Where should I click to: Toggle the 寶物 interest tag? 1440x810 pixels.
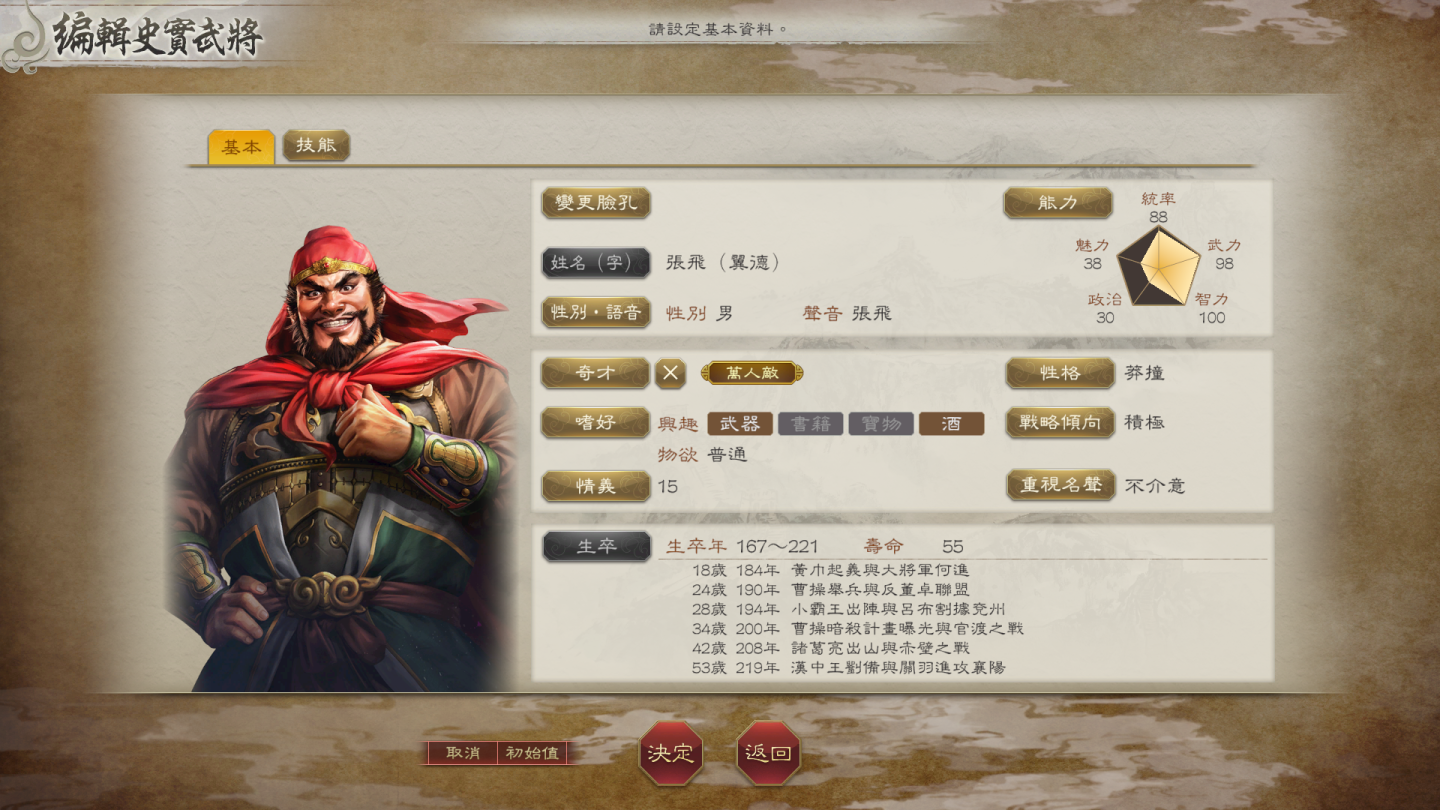point(881,424)
